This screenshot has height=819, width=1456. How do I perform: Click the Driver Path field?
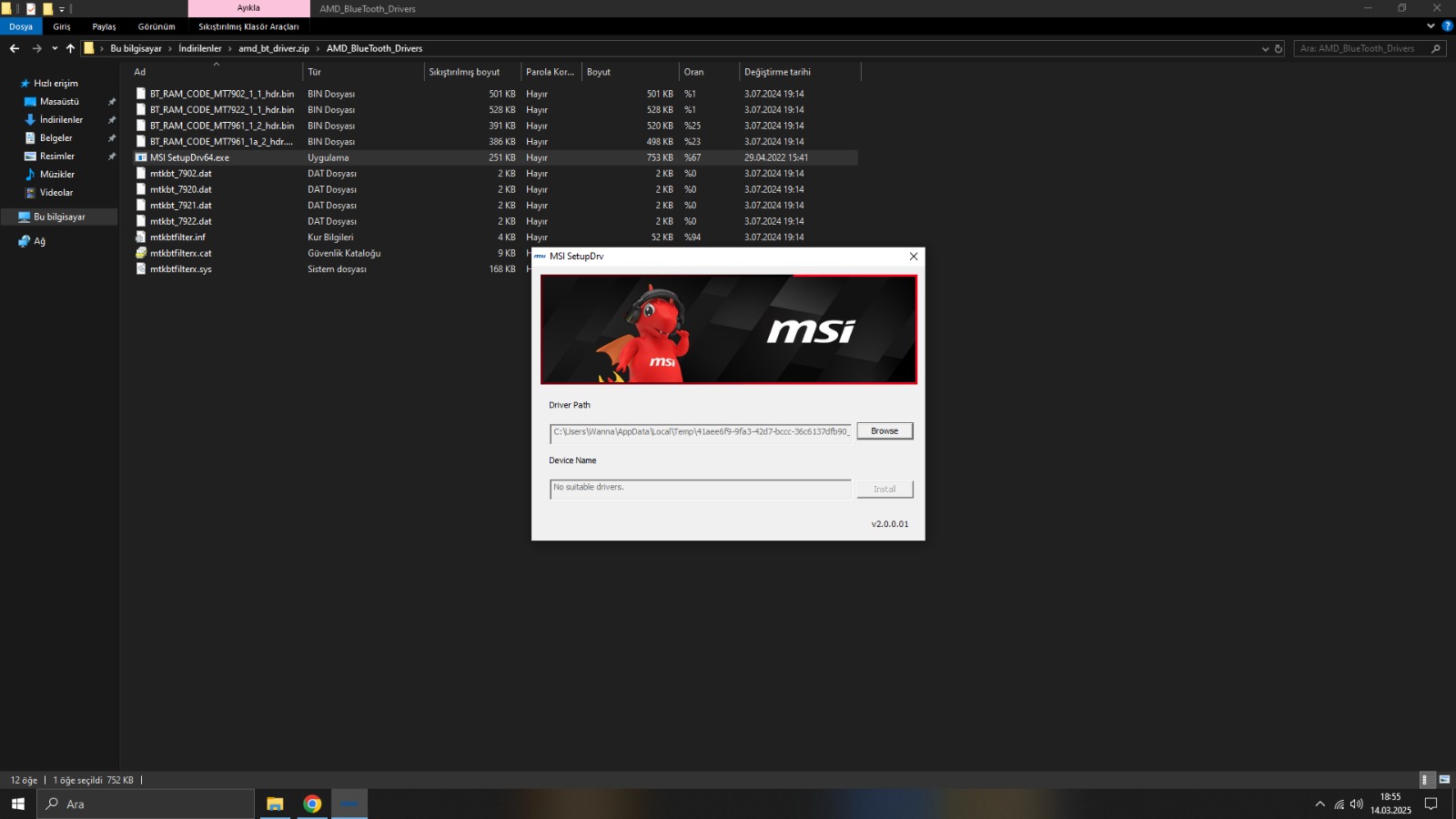tap(700, 432)
